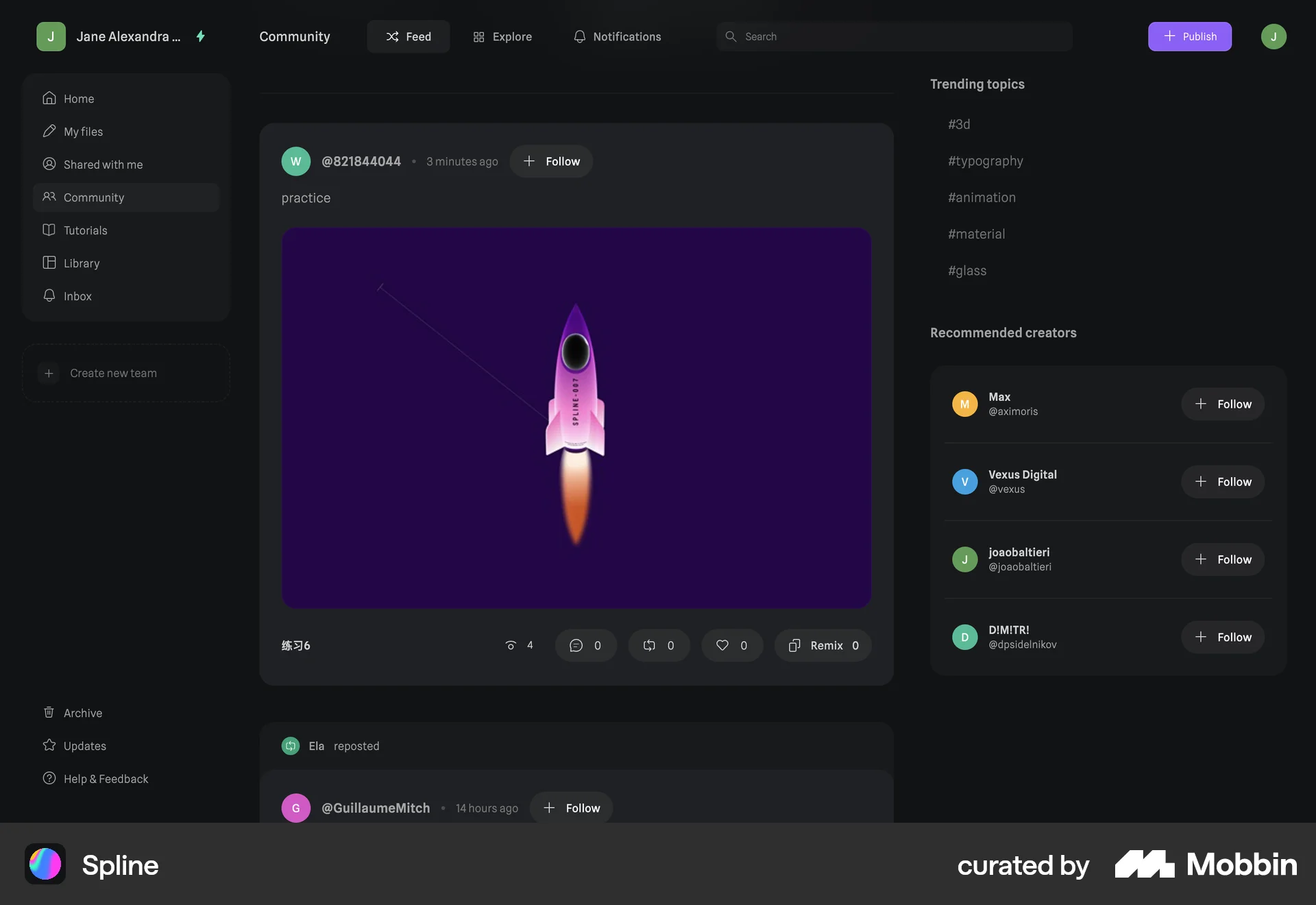Open Notifications from the top bar
The height and width of the screenshot is (905, 1316).
(616, 36)
